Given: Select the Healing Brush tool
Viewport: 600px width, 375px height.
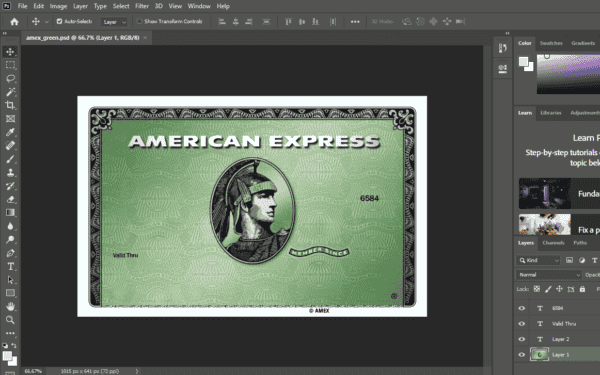Looking at the screenshot, I should 10,145.
